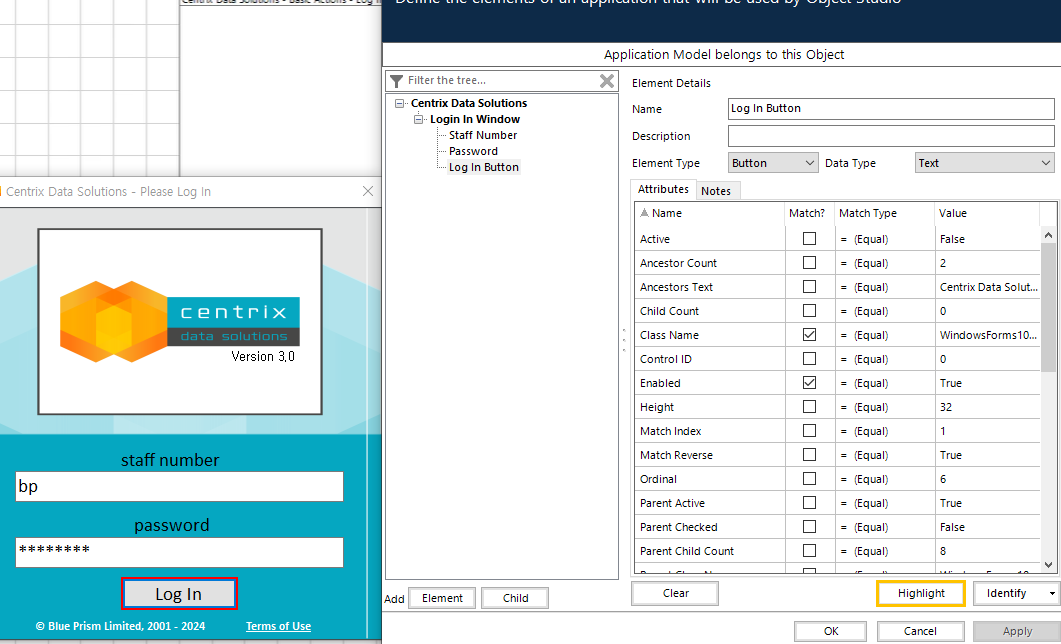Add a new Element

(443, 598)
